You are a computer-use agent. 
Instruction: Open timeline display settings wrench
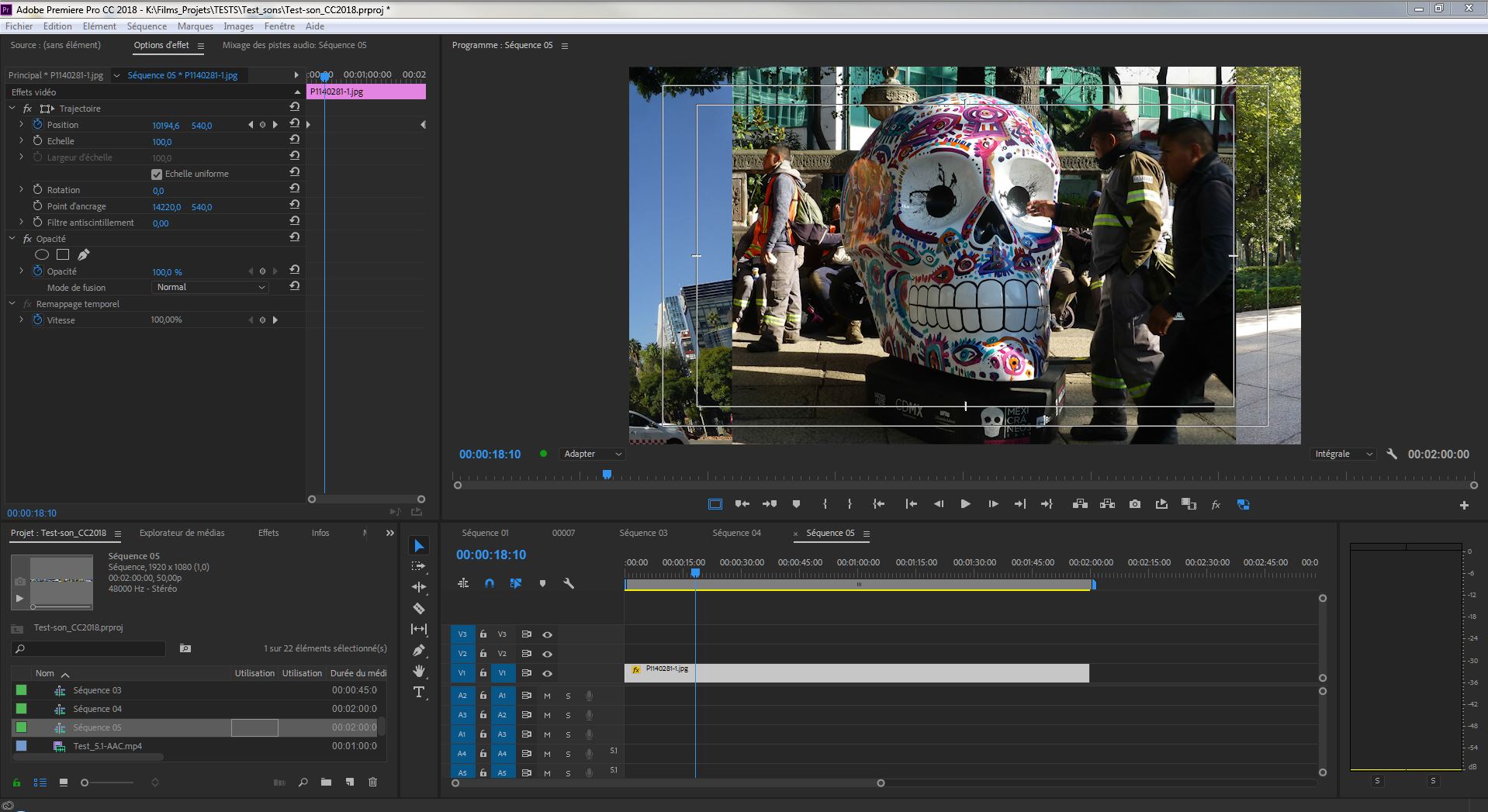pyautogui.click(x=569, y=583)
